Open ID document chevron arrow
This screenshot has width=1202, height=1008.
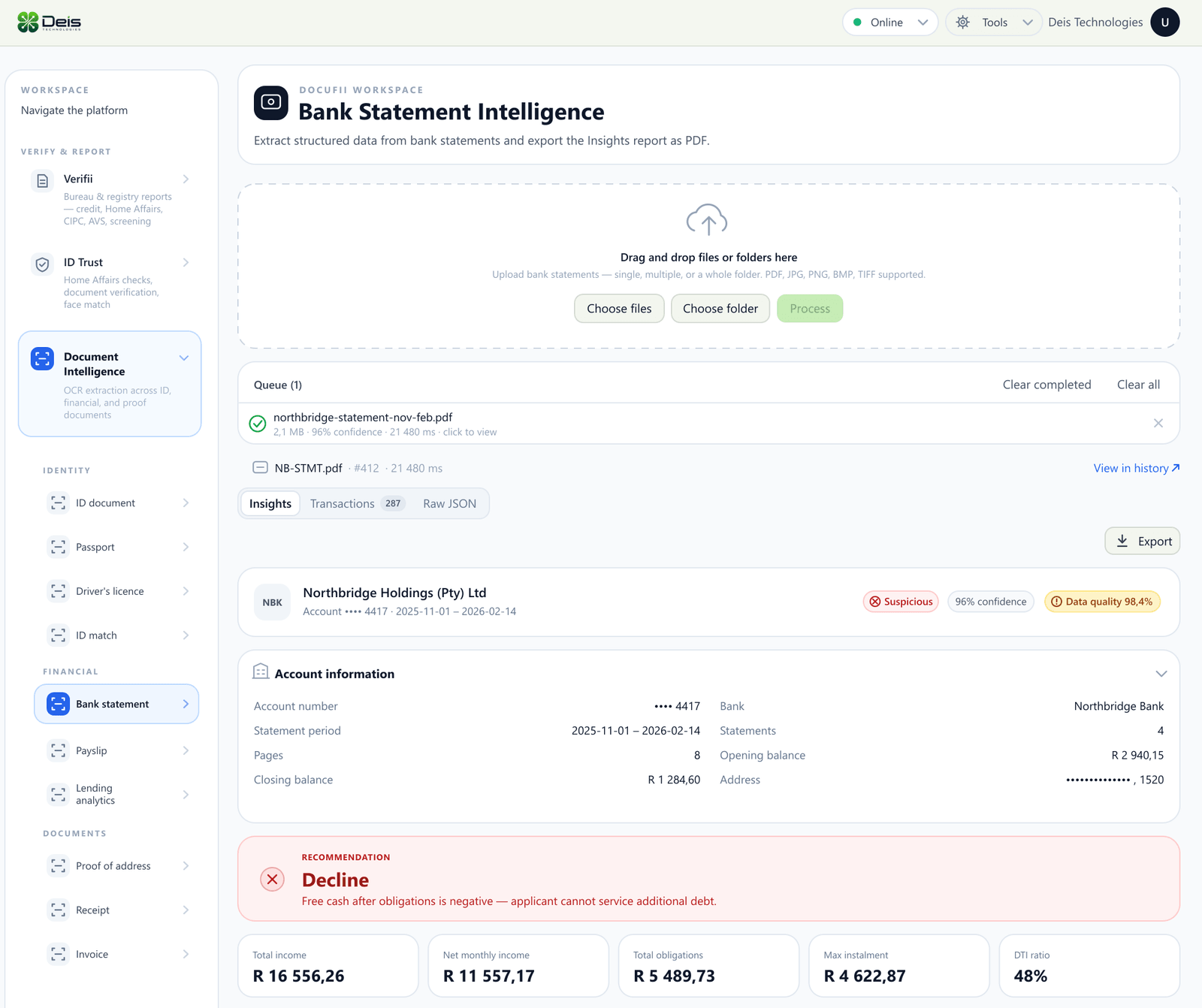186,502
